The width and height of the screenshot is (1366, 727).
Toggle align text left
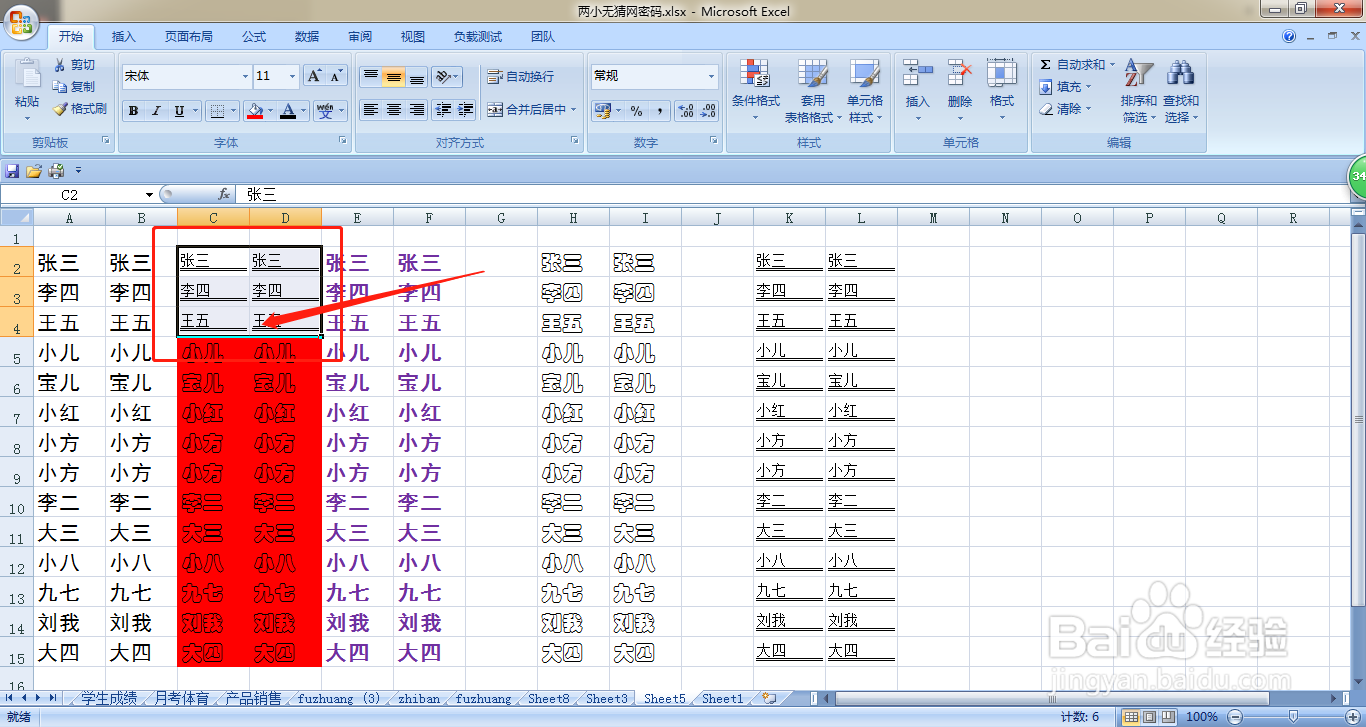pyautogui.click(x=371, y=109)
